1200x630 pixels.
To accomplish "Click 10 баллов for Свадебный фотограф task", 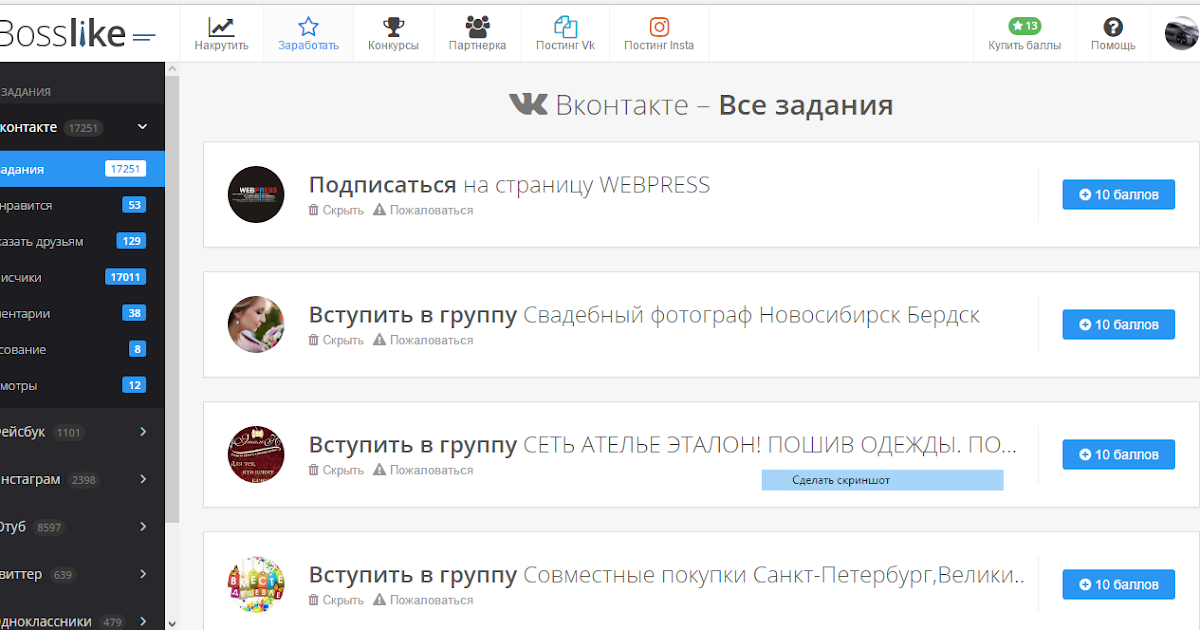I will (x=1118, y=324).
